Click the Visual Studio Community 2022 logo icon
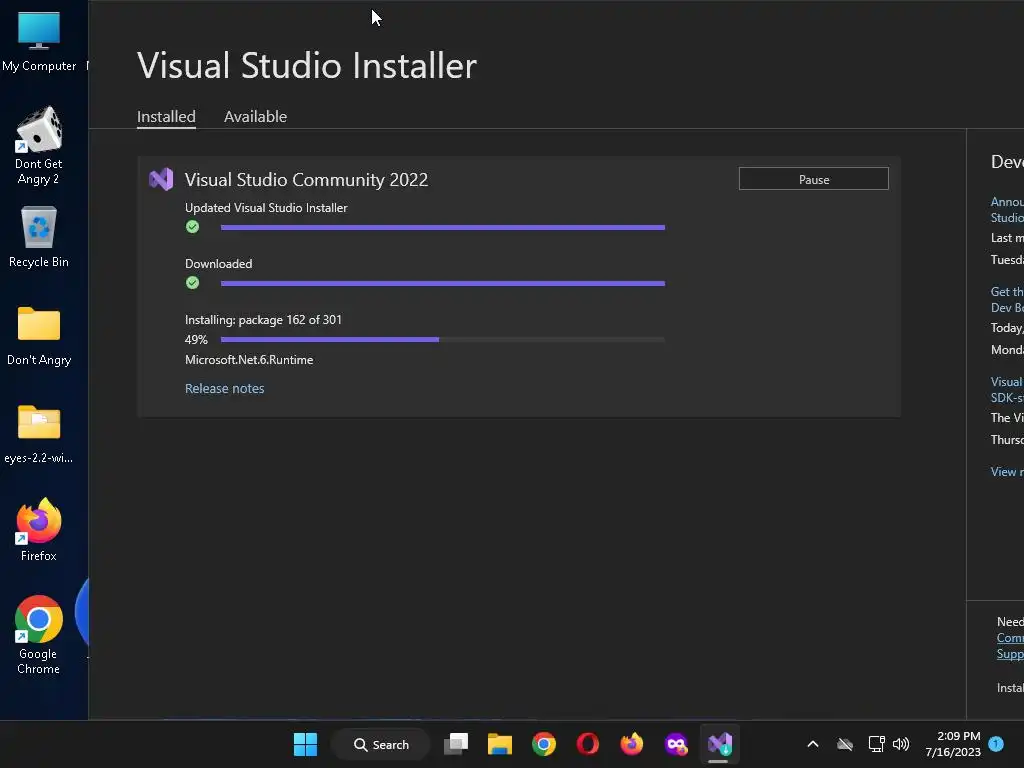Screen dimensions: 1024x768 pyautogui.click(x=161, y=179)
